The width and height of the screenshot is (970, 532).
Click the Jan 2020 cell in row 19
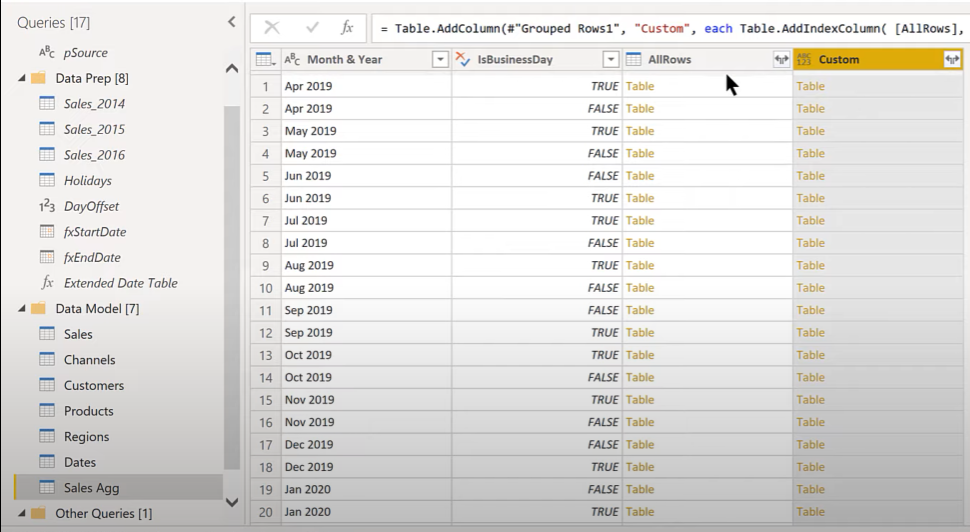[x=366, y=489]
